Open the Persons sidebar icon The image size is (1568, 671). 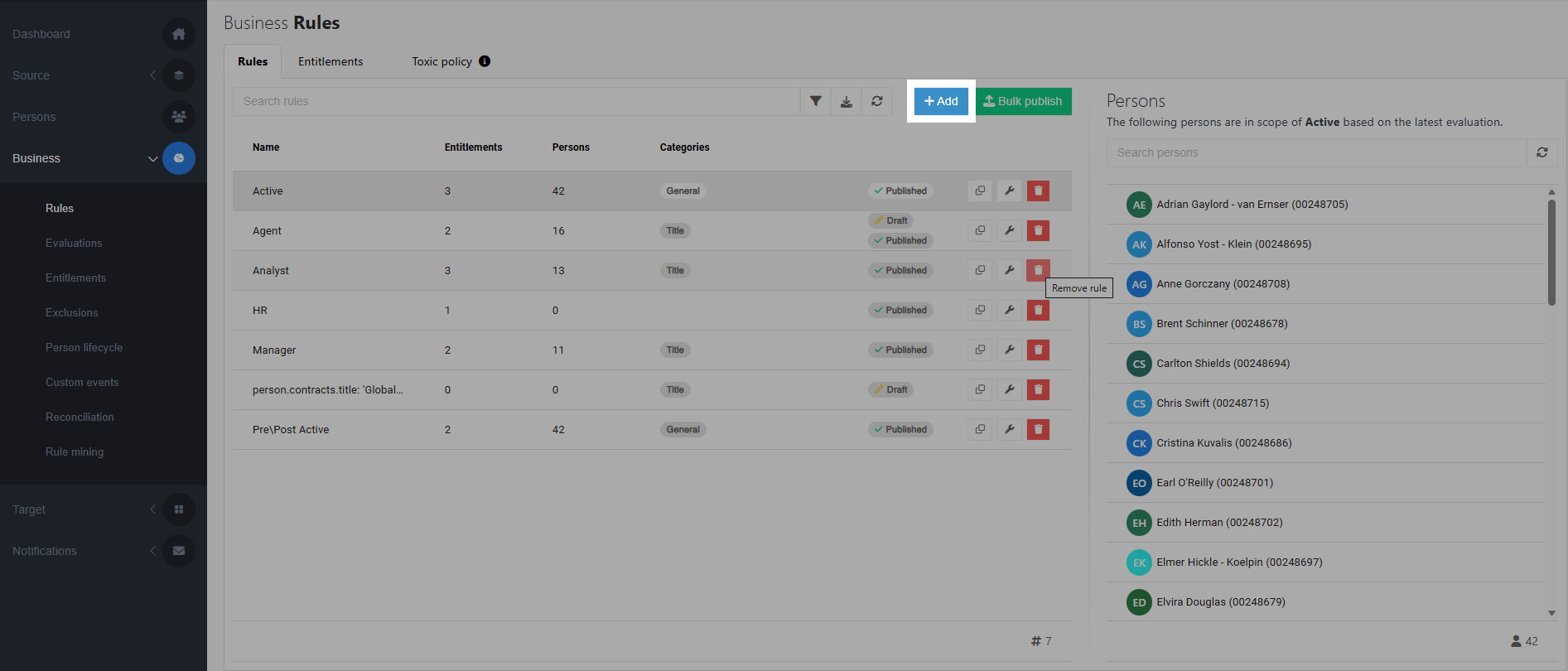click(x=179, y=117)
